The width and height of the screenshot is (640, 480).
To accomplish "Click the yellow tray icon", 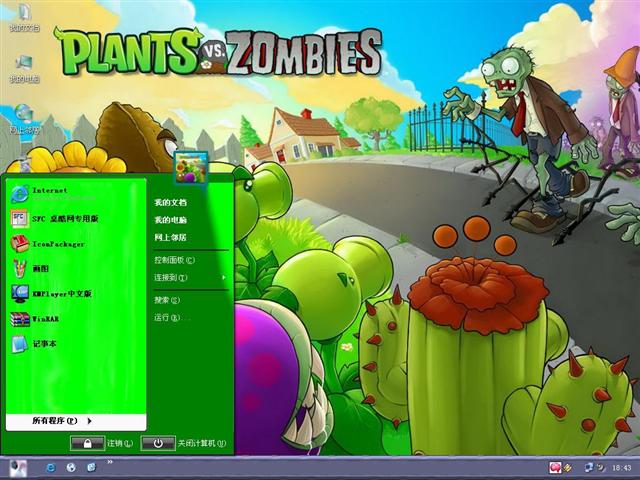I will (x=567, y=468).
